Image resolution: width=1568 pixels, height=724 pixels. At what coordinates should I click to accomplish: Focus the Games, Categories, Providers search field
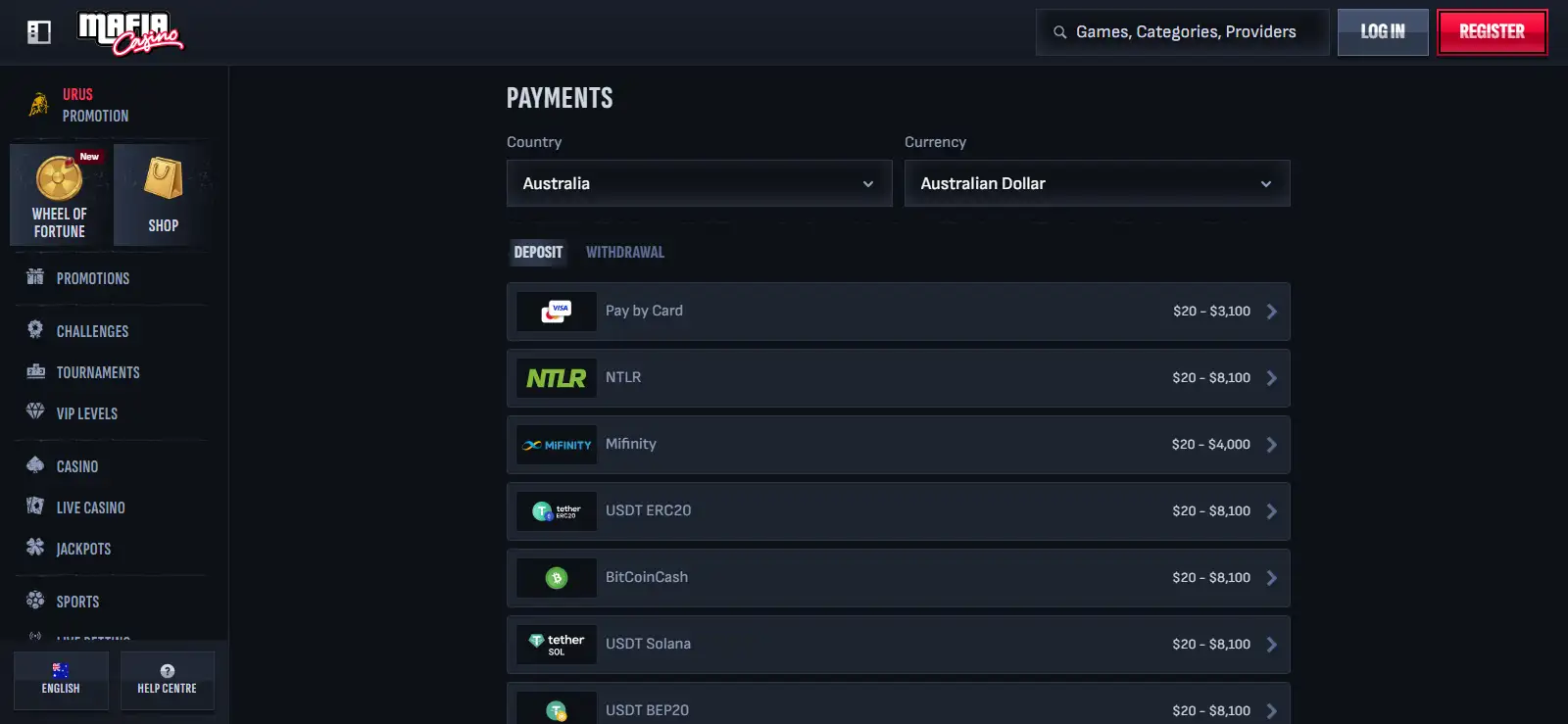[x=1183, y=32]
